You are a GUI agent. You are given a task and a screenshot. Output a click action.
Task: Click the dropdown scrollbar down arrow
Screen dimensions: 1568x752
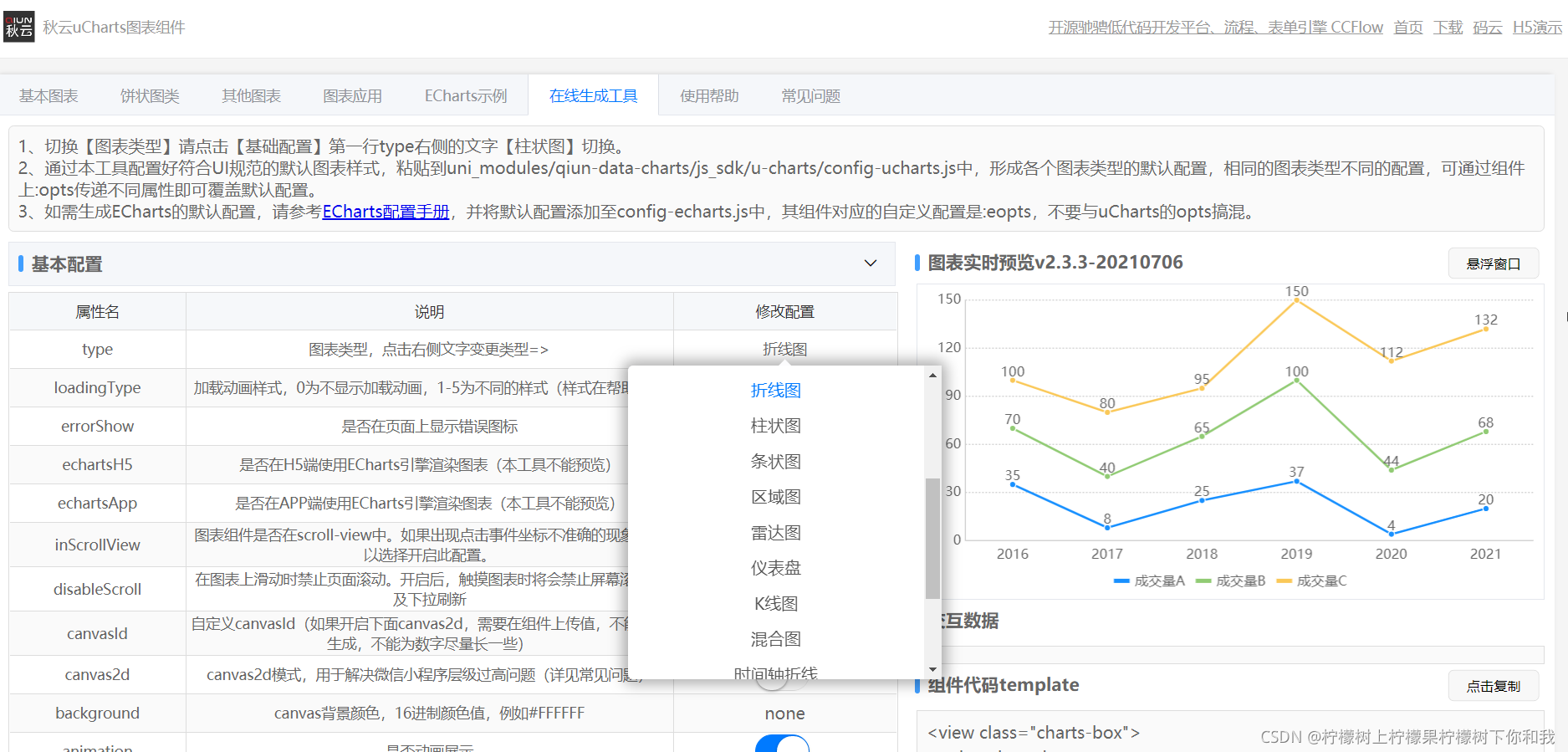click(x=932, y=669)
